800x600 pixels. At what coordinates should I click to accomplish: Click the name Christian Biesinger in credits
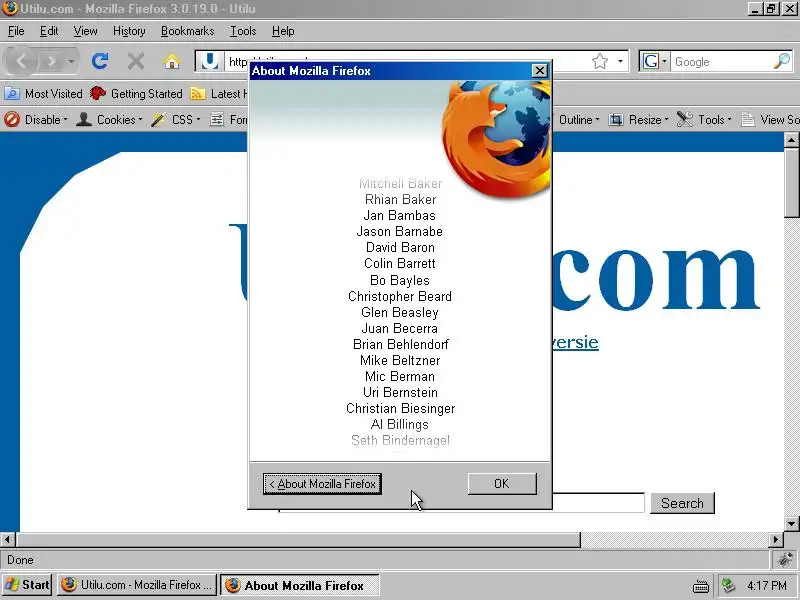(x=401, y=408)
